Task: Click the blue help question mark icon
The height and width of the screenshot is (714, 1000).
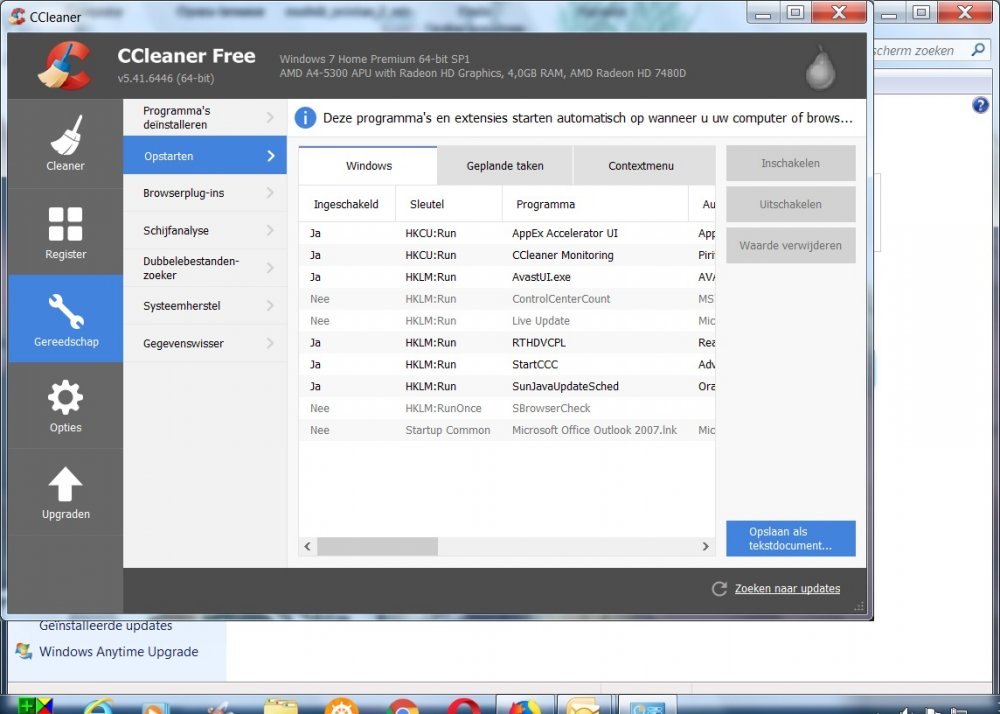Action: coord(980,105)
